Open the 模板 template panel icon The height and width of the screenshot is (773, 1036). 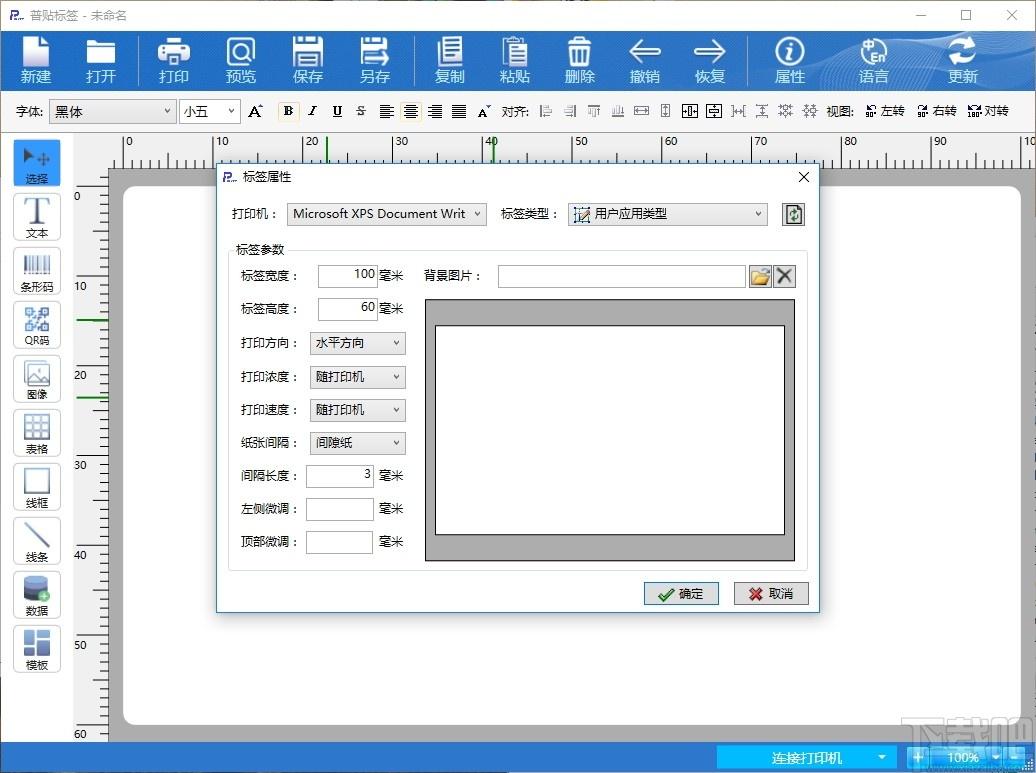coord(37,649)
